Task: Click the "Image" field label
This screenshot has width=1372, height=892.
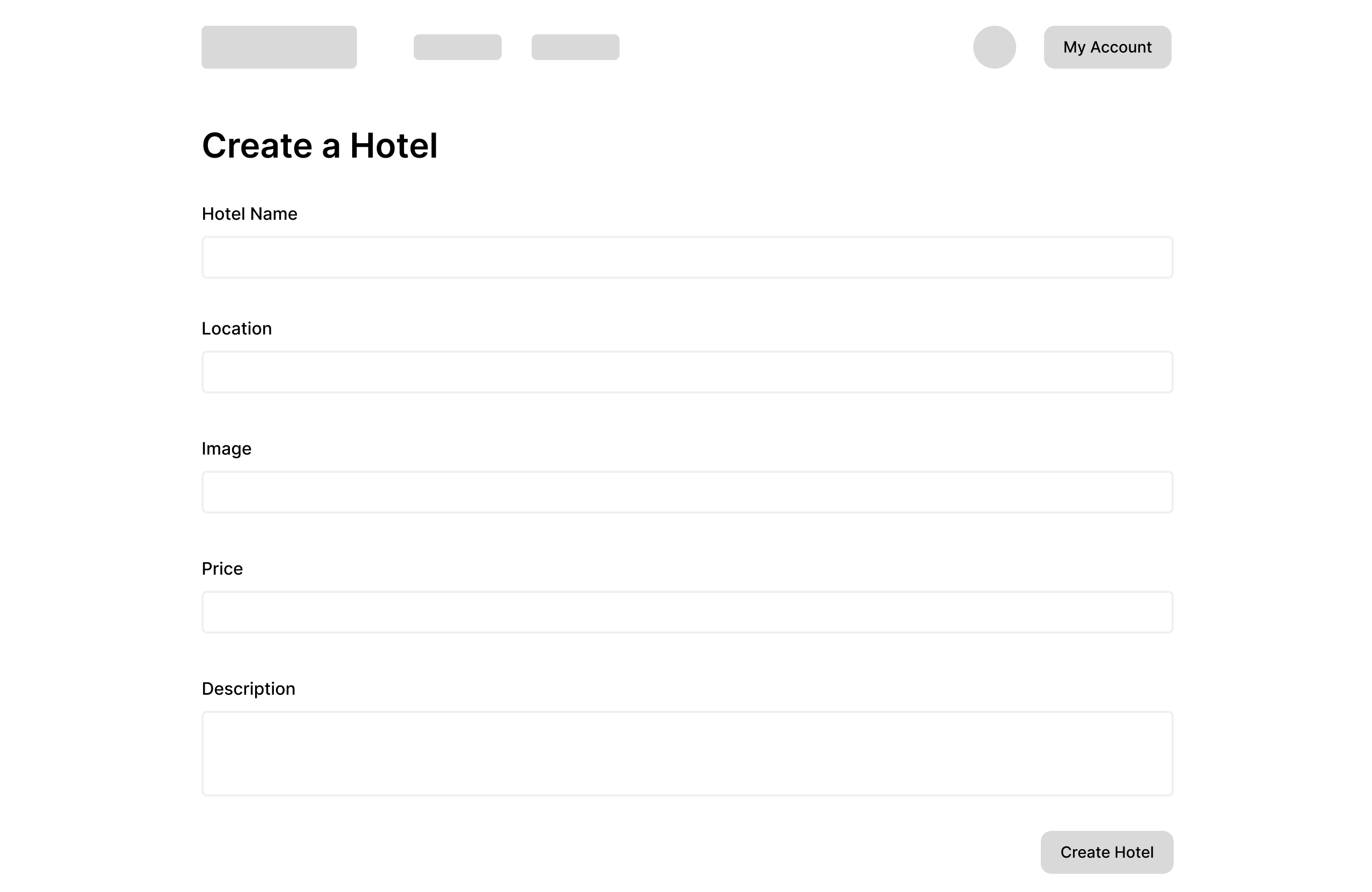Action: tap(226, 449)
